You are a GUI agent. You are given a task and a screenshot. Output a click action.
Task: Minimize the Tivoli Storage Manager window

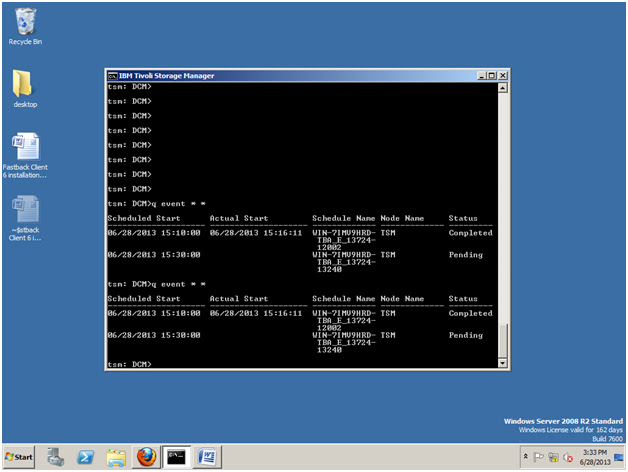click(482, 76)
